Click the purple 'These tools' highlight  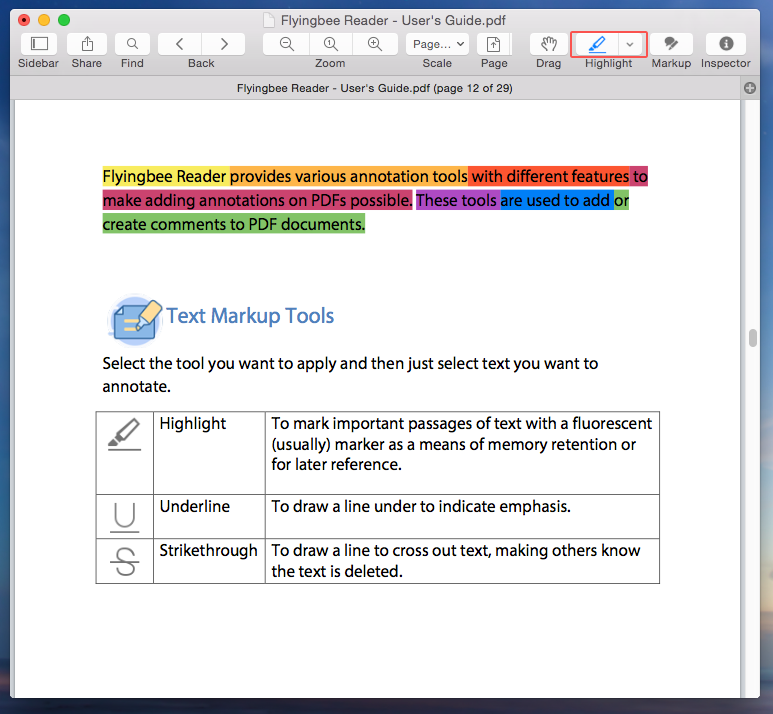[457, 200]
